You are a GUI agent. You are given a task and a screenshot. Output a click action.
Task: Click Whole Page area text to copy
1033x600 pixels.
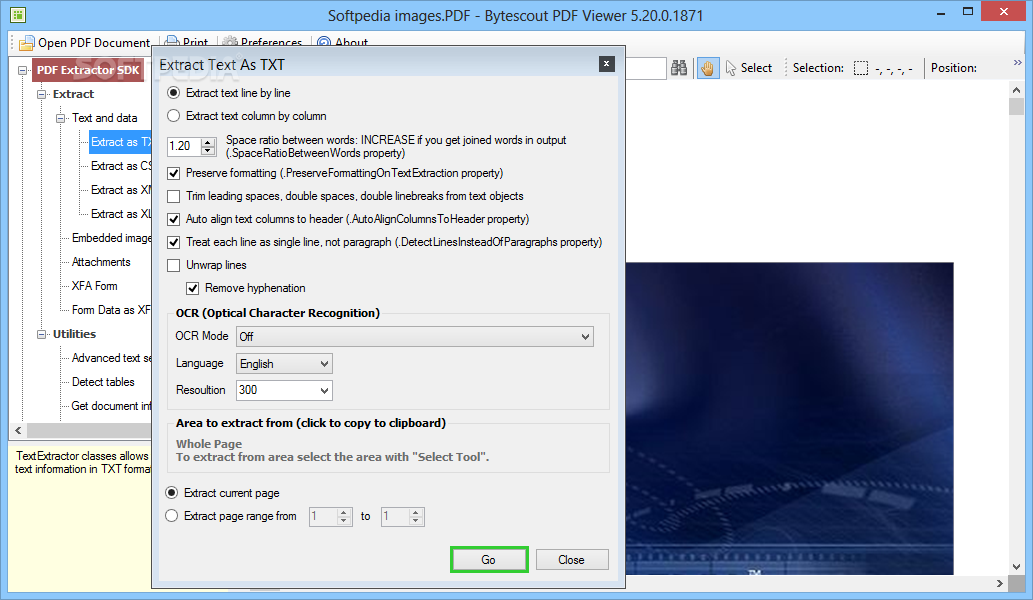209,444
